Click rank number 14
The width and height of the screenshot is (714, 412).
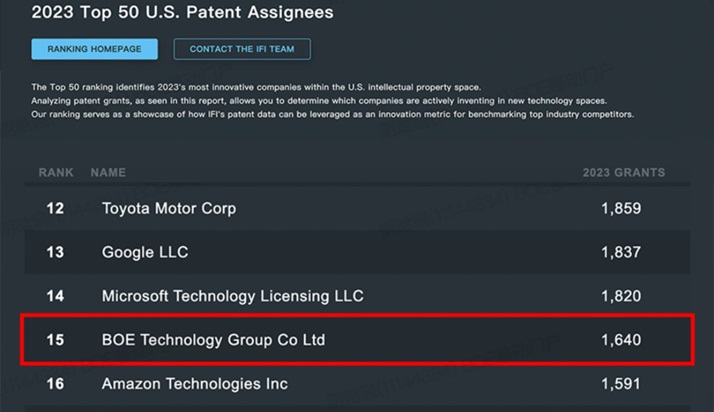[x=56, y=296]
